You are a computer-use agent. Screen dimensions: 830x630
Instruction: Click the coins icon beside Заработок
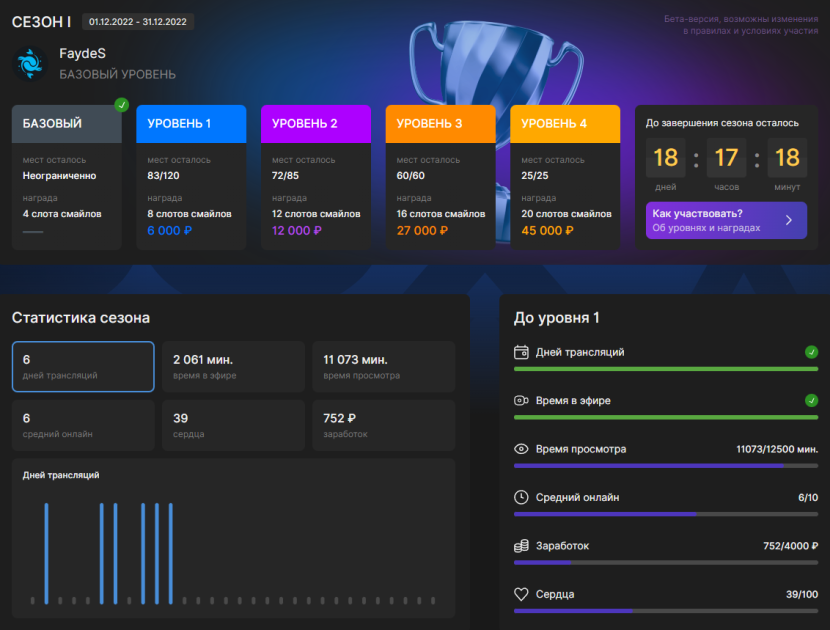coord(521,546)
